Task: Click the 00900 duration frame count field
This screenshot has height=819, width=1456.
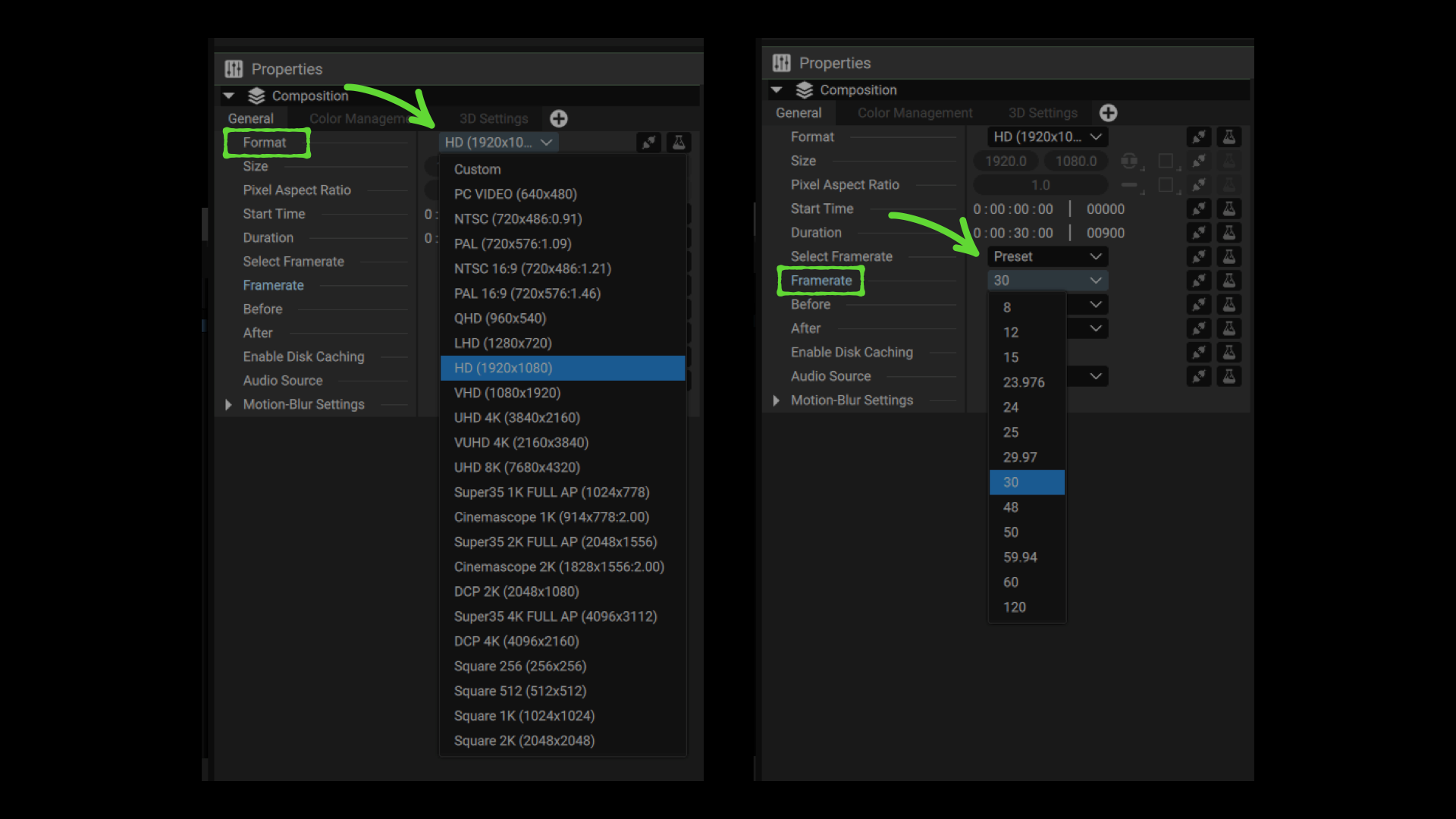Action: (1106, 233)
